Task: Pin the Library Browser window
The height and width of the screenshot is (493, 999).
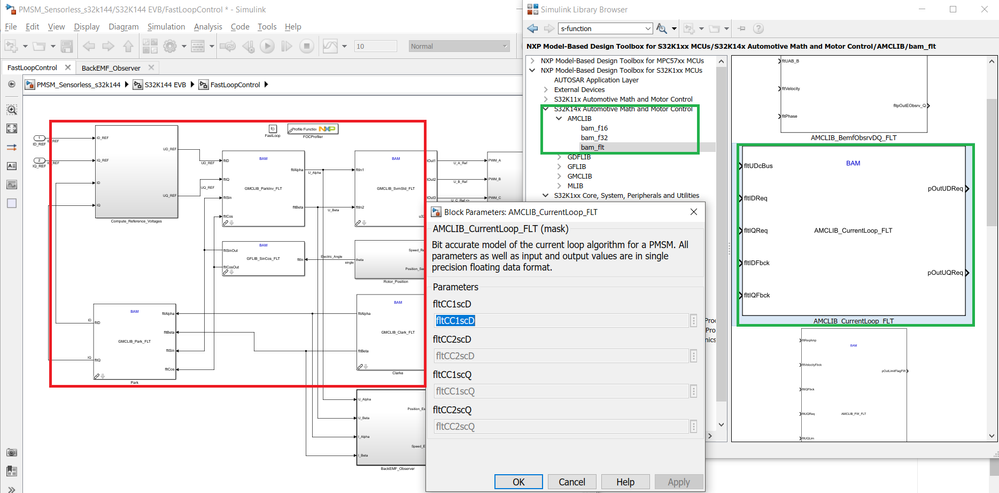Action: point(742,28)
